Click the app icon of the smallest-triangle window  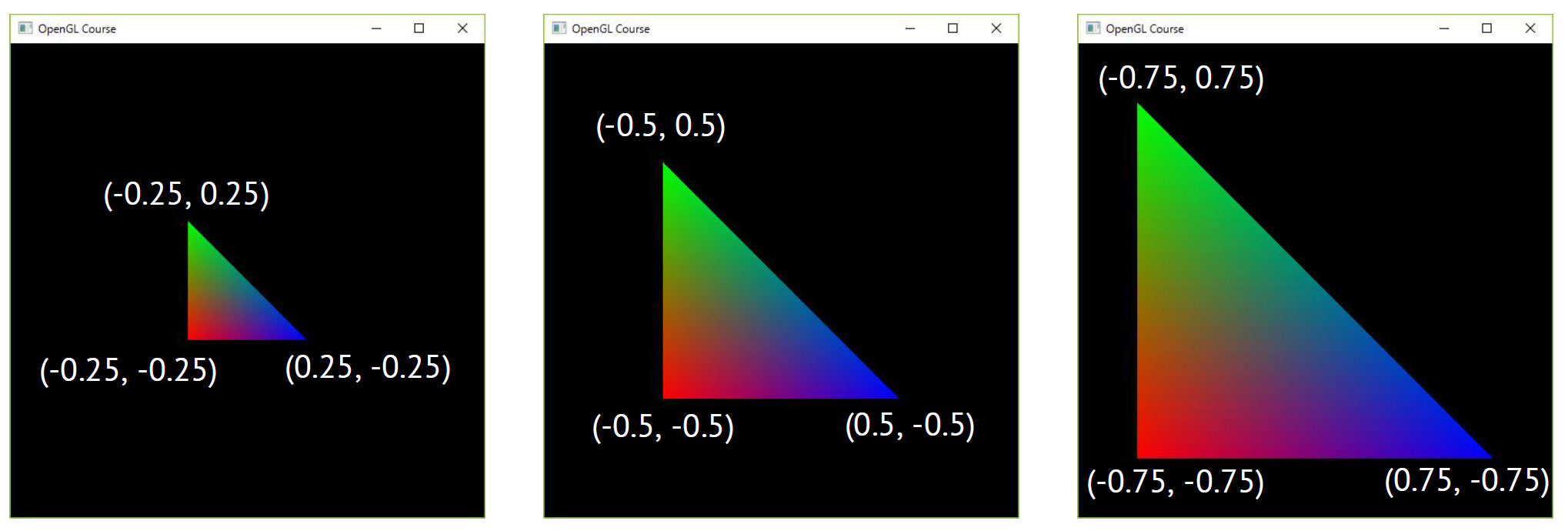coord(25,28)
